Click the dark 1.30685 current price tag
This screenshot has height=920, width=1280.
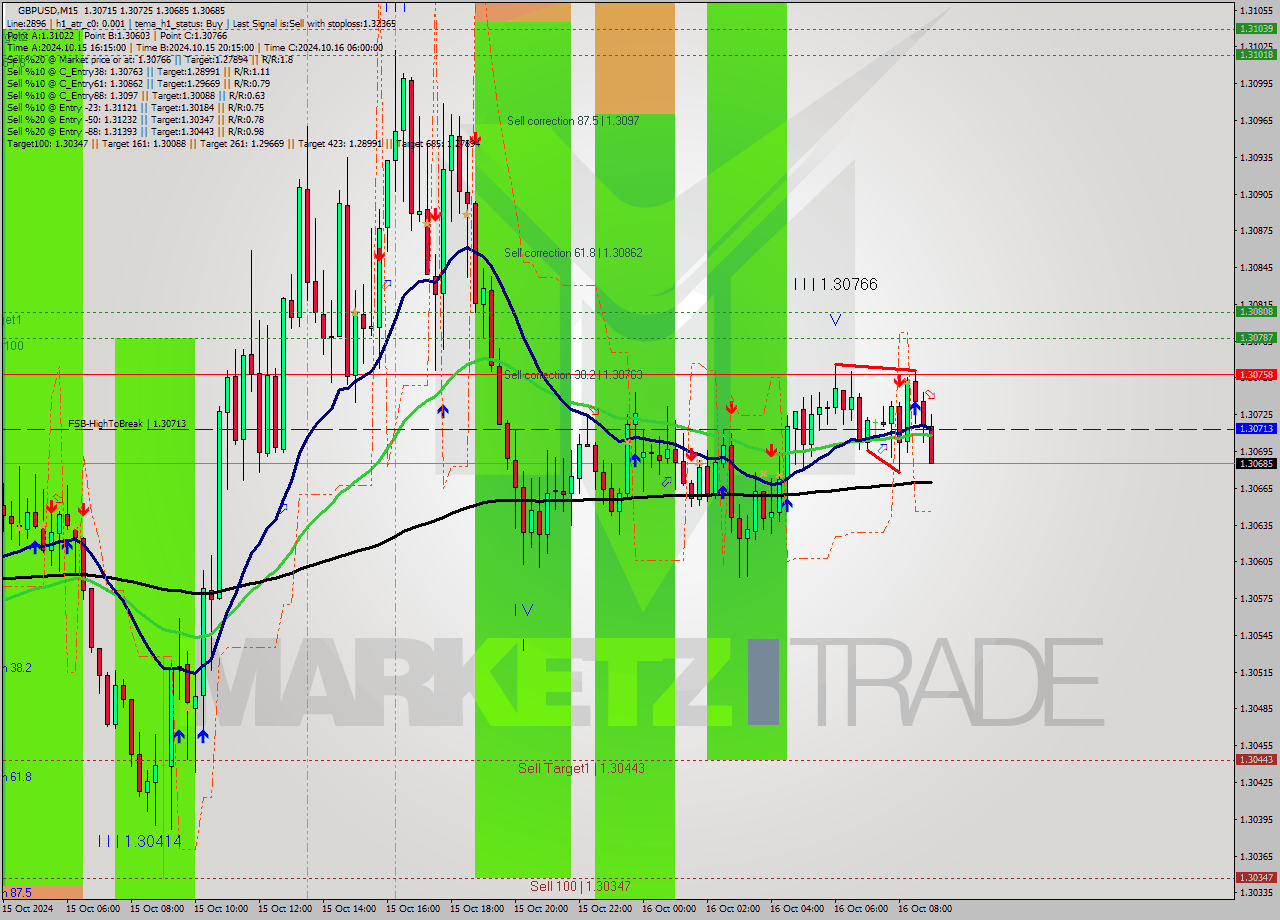1255,463
